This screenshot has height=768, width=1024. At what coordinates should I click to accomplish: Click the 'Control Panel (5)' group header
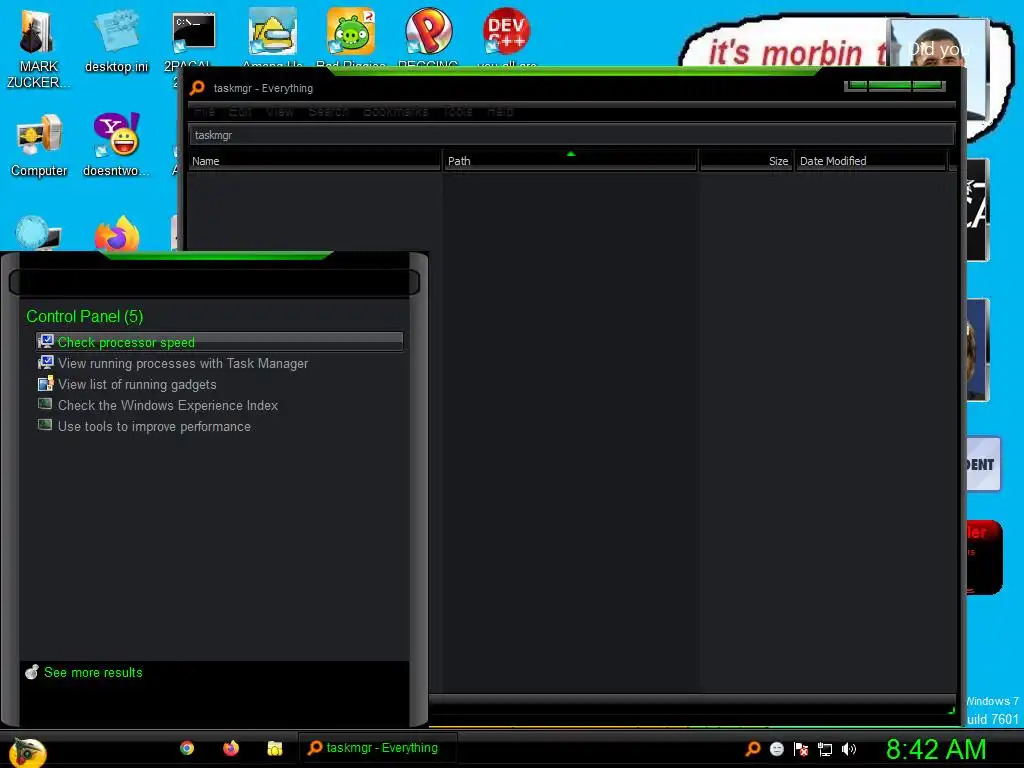[84, 316]
